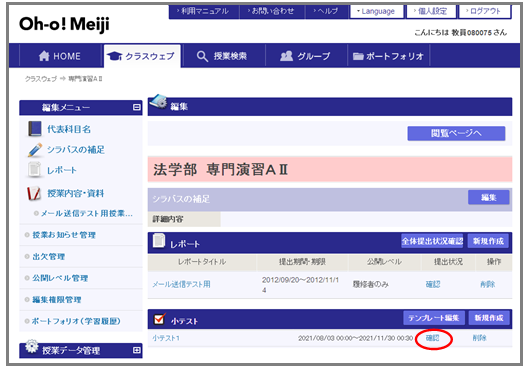
Task: Click the gear icon on 授業データ管理
Action: [x=32, y=346]
